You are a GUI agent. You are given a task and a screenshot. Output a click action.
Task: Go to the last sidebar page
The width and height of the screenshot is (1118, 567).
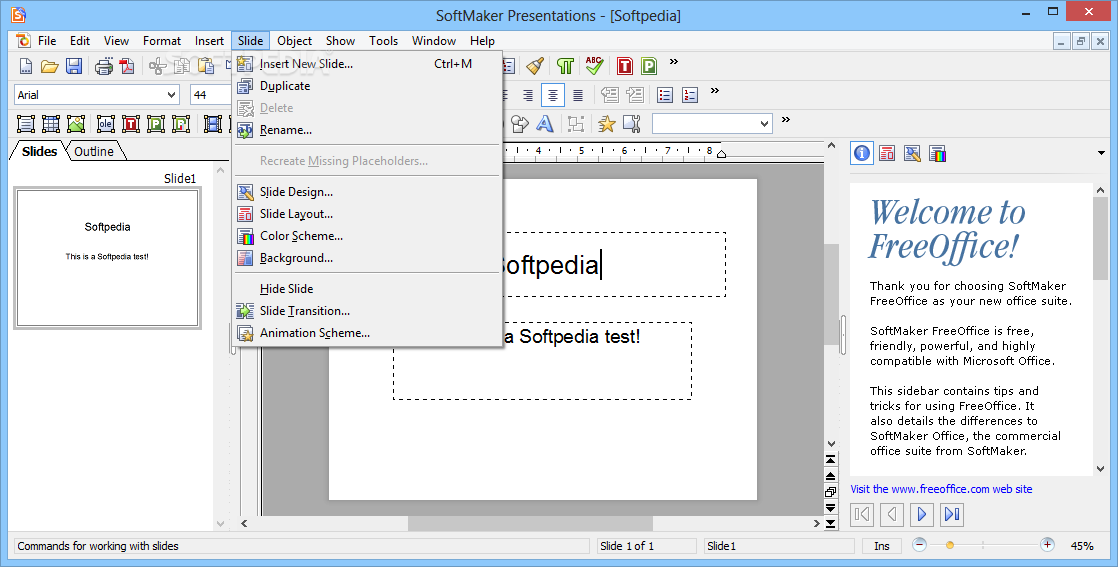[952, 514]
